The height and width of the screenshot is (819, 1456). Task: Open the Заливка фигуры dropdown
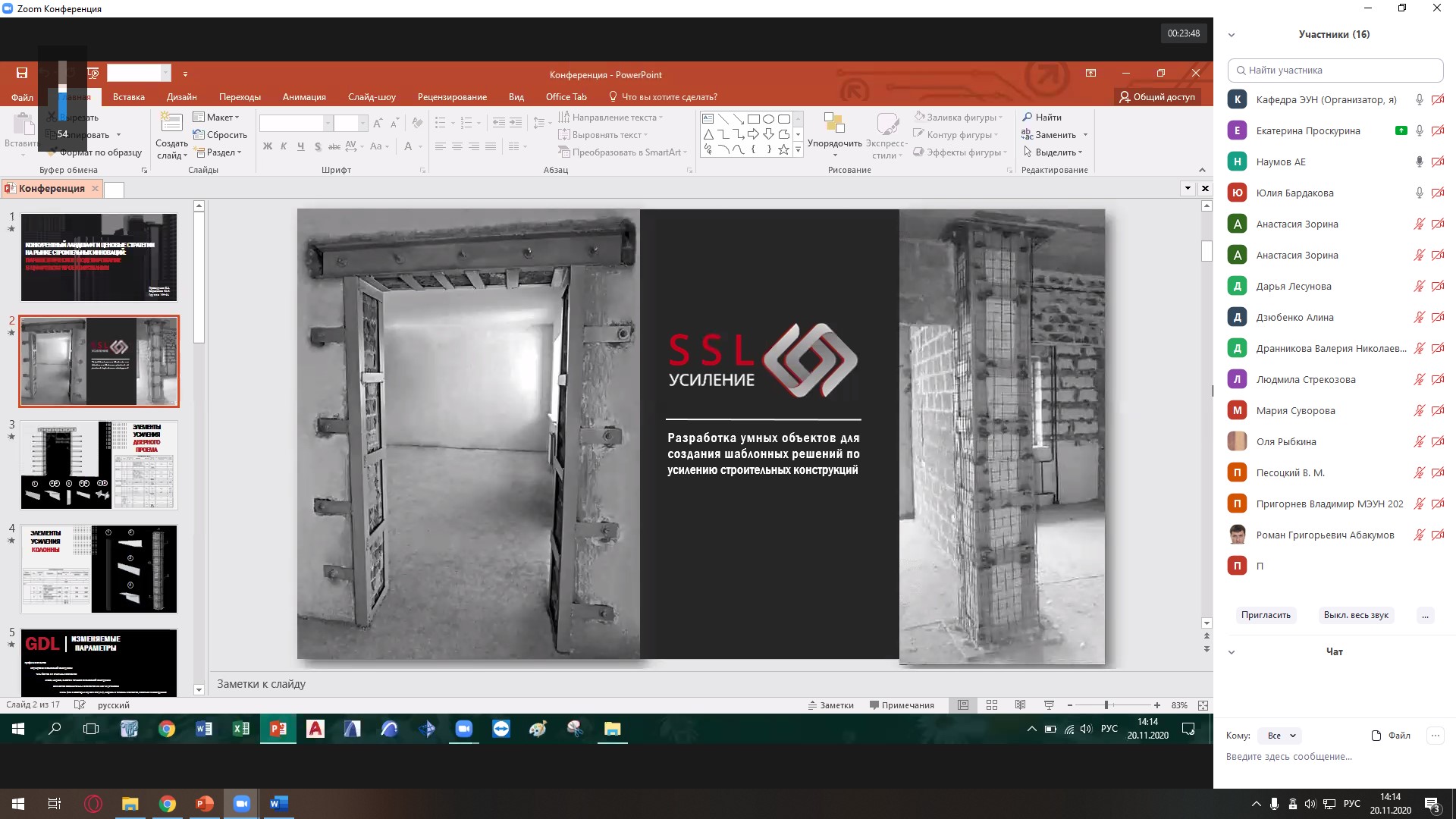tap(959, 117)
